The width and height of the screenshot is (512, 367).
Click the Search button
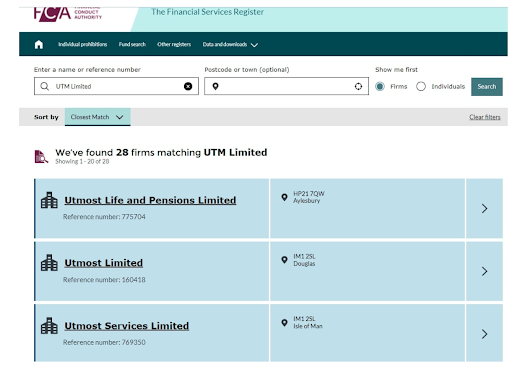click(487, 87)
